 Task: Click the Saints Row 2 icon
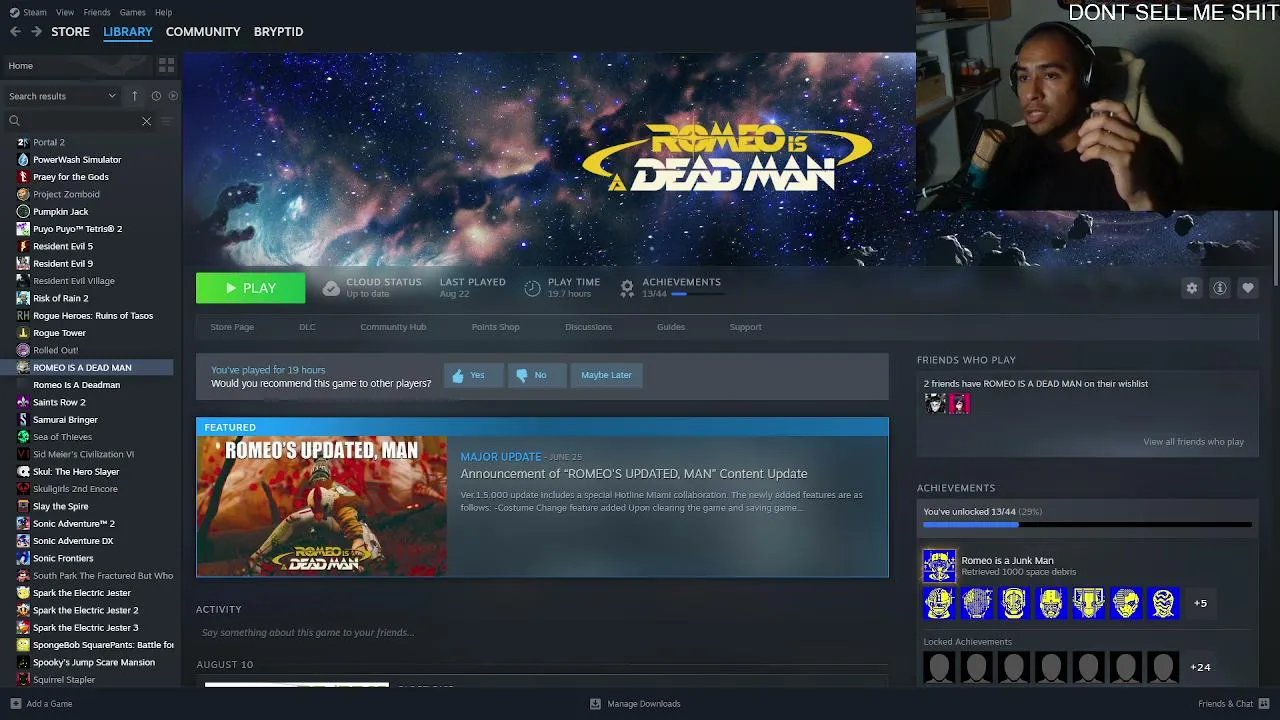[23, 402]
